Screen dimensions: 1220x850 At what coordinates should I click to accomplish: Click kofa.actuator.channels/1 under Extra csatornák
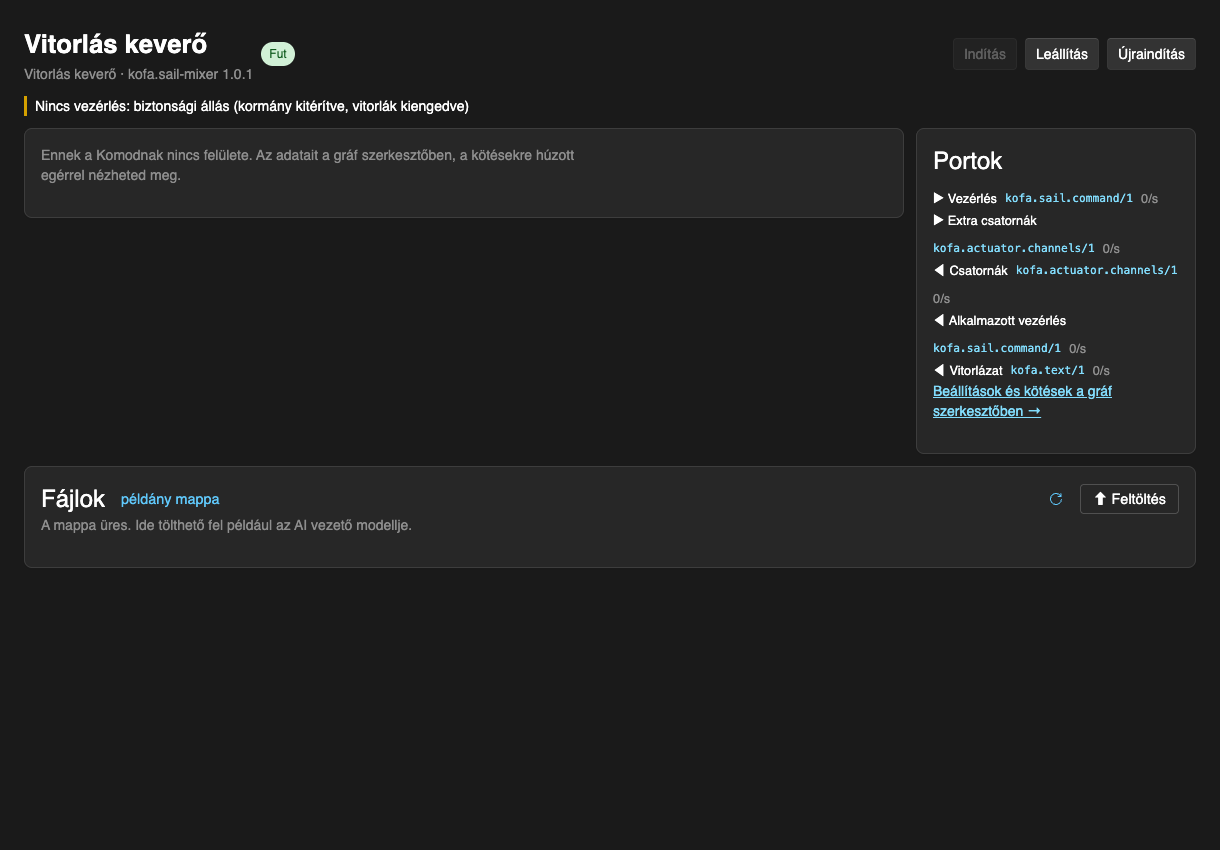1014,248
